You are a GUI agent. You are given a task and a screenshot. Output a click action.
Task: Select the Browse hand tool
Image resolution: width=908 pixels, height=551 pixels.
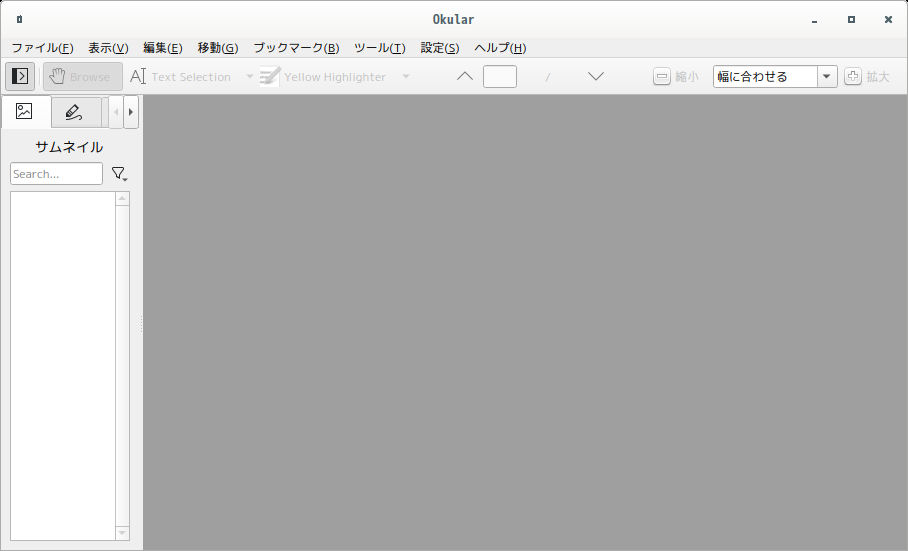83,76
